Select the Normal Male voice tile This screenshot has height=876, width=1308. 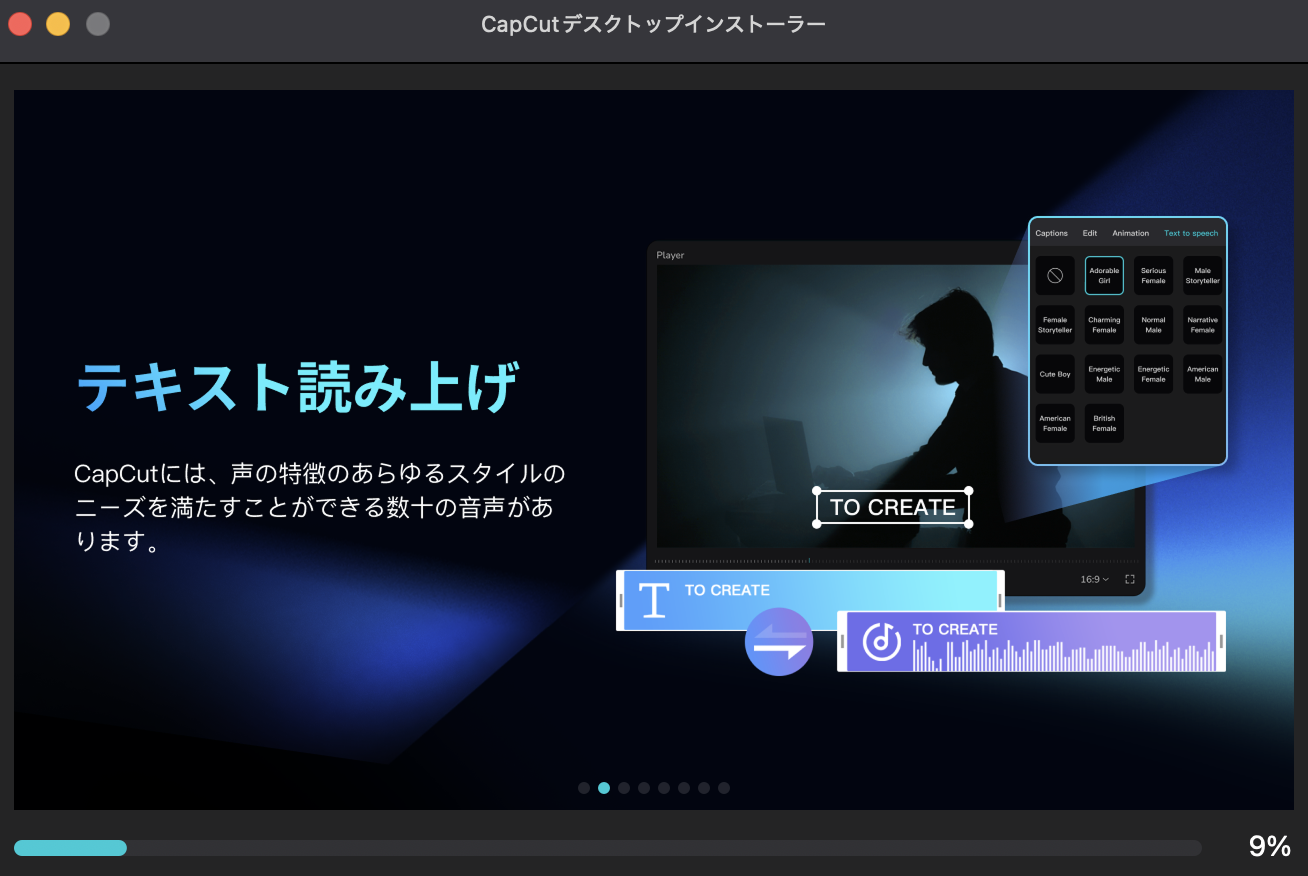(1153, 325)
